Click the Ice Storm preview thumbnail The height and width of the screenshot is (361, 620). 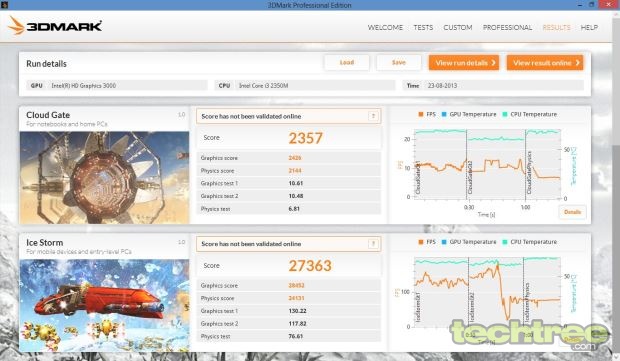click(104, 305)
